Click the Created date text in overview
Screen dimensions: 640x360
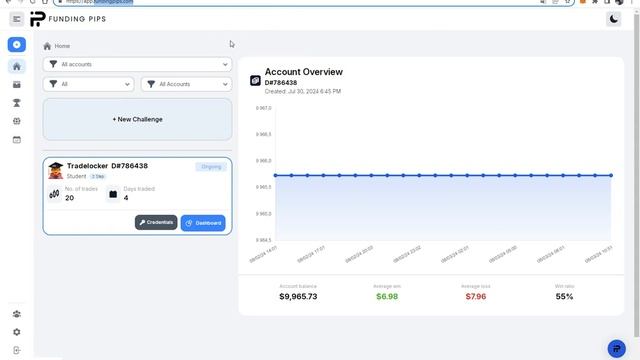click(x=302, y=91)
